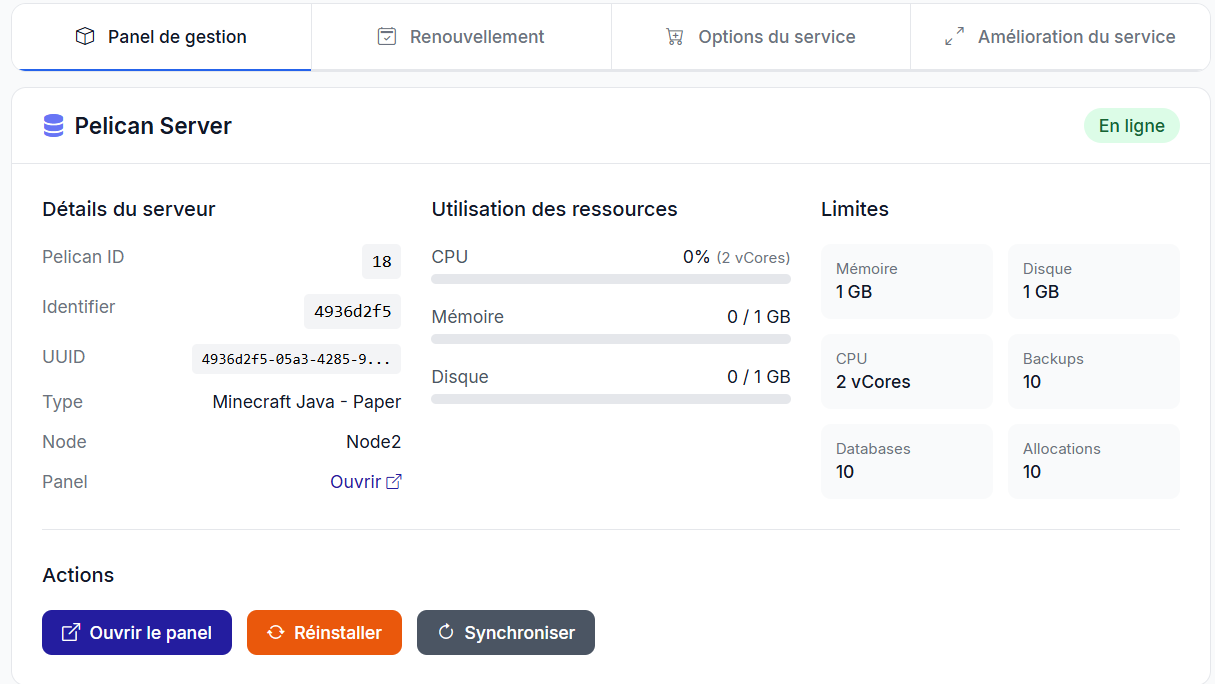Click the En ligne status badge
The image size is (1215, 684).
point(1131,126)
